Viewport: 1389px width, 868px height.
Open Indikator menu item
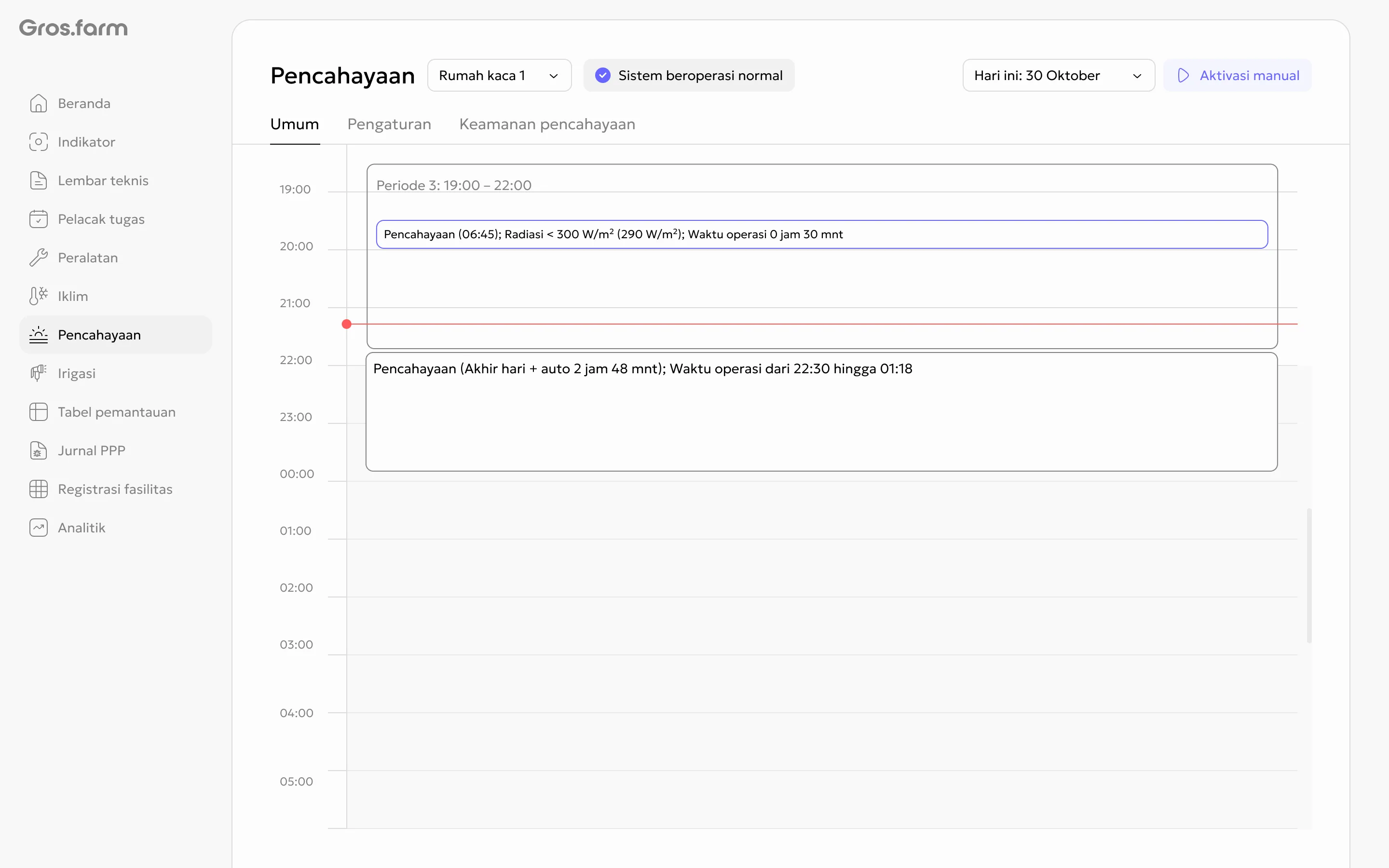(x=116, y=142)
